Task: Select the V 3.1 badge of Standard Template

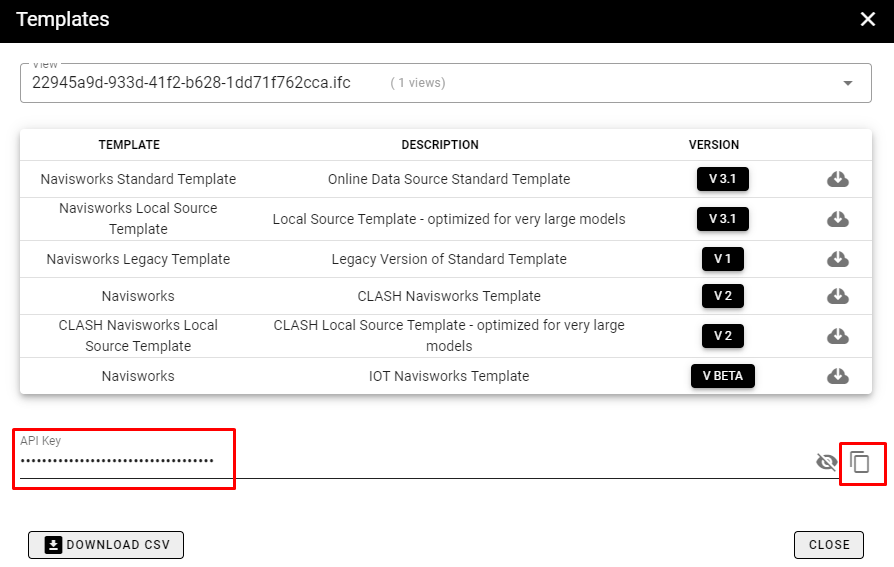Action: tap(722, 179)
